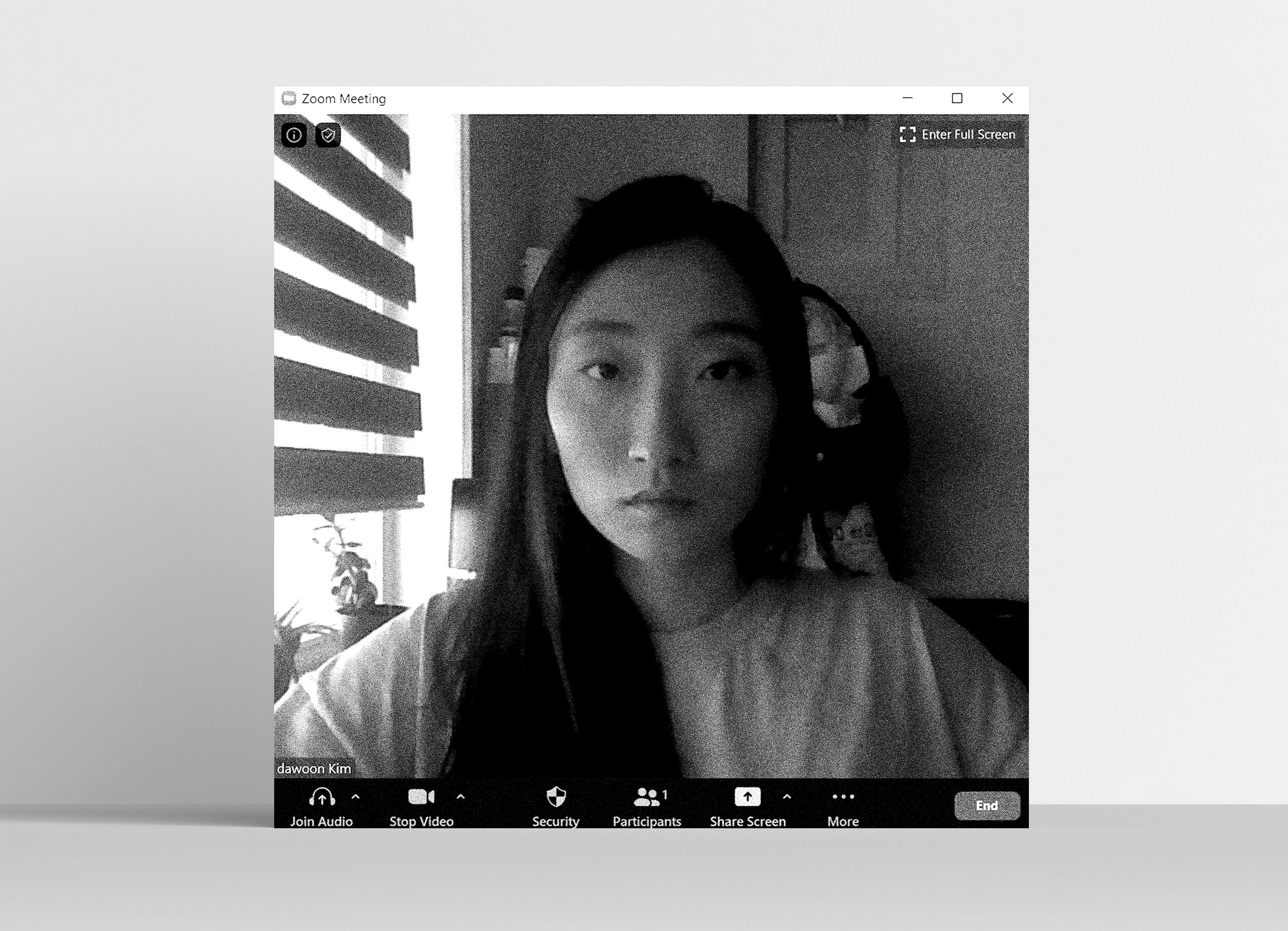Open the Participants panel

(x=647, y=807)
